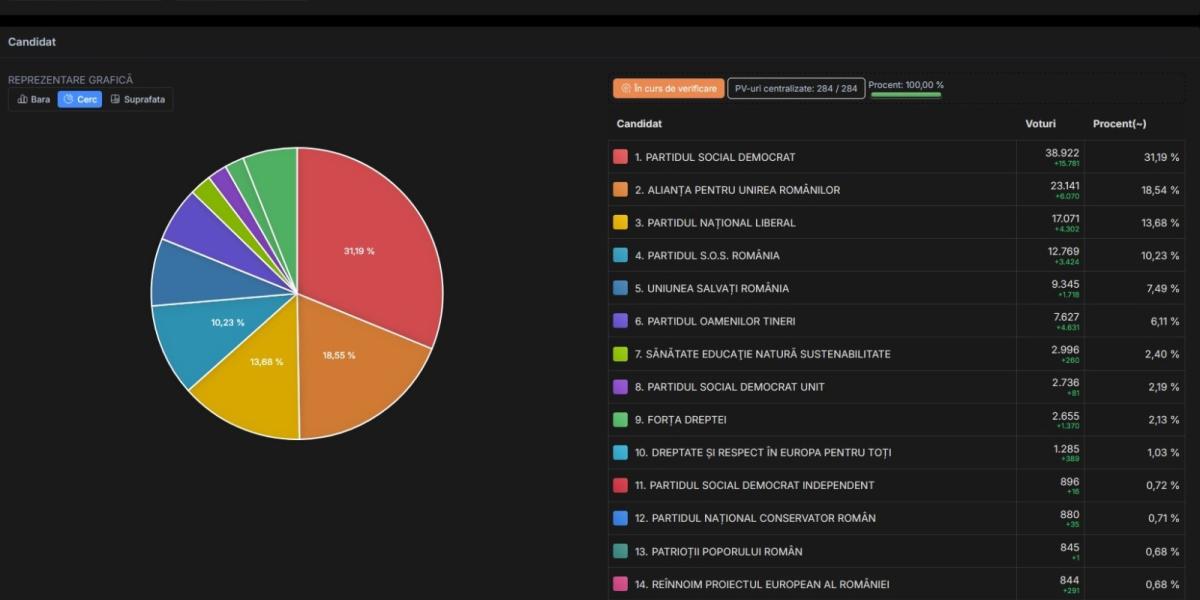Sort by the Voturi column header
This screenshot has height=600, width=1200.
1040,123
